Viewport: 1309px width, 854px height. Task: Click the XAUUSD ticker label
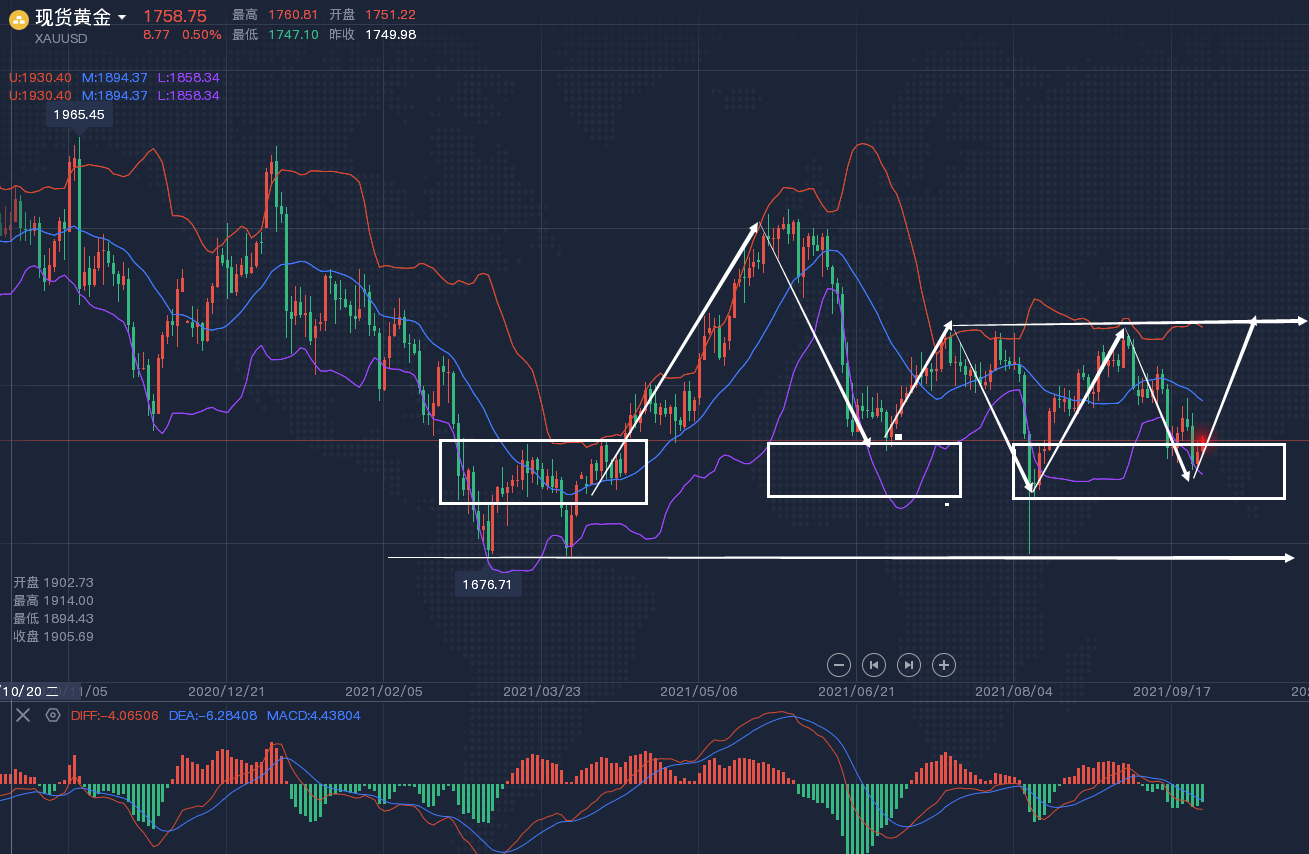61,38
